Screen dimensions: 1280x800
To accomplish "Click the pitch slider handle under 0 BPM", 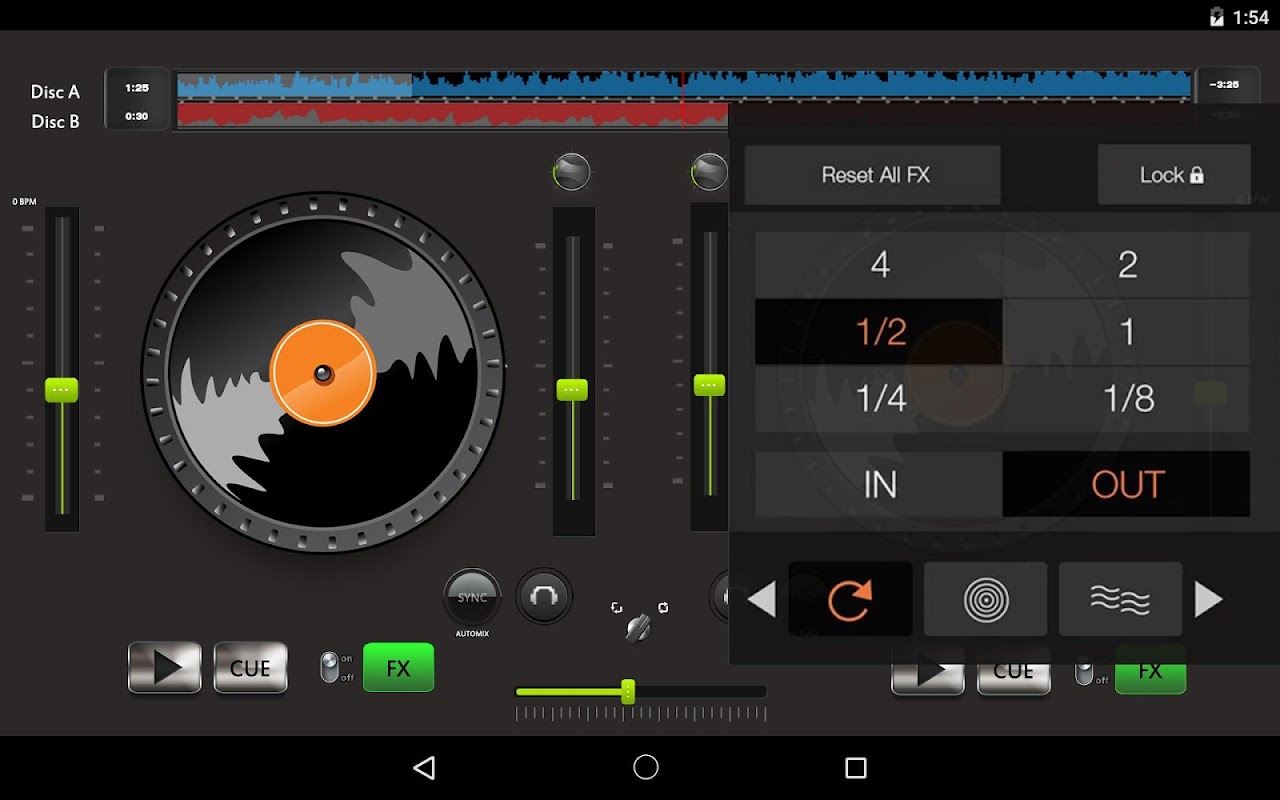I will [61, 390].
